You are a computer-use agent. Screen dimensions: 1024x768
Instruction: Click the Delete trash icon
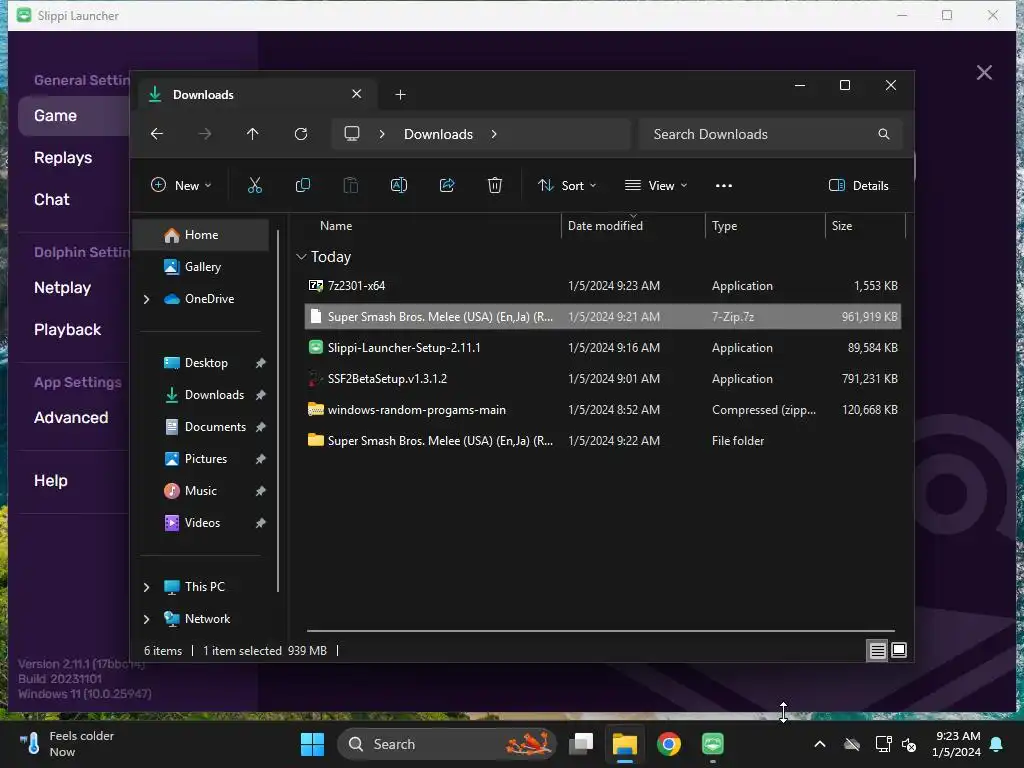tap(495, 185)
